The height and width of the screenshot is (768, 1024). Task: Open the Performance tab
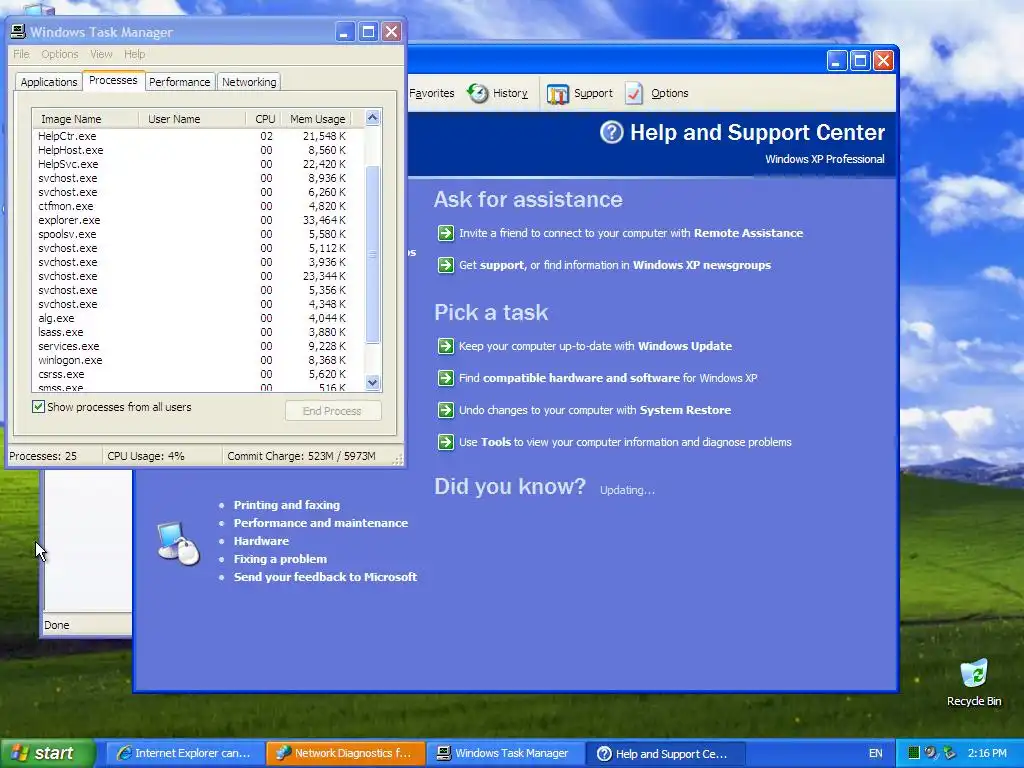[180, 82]
